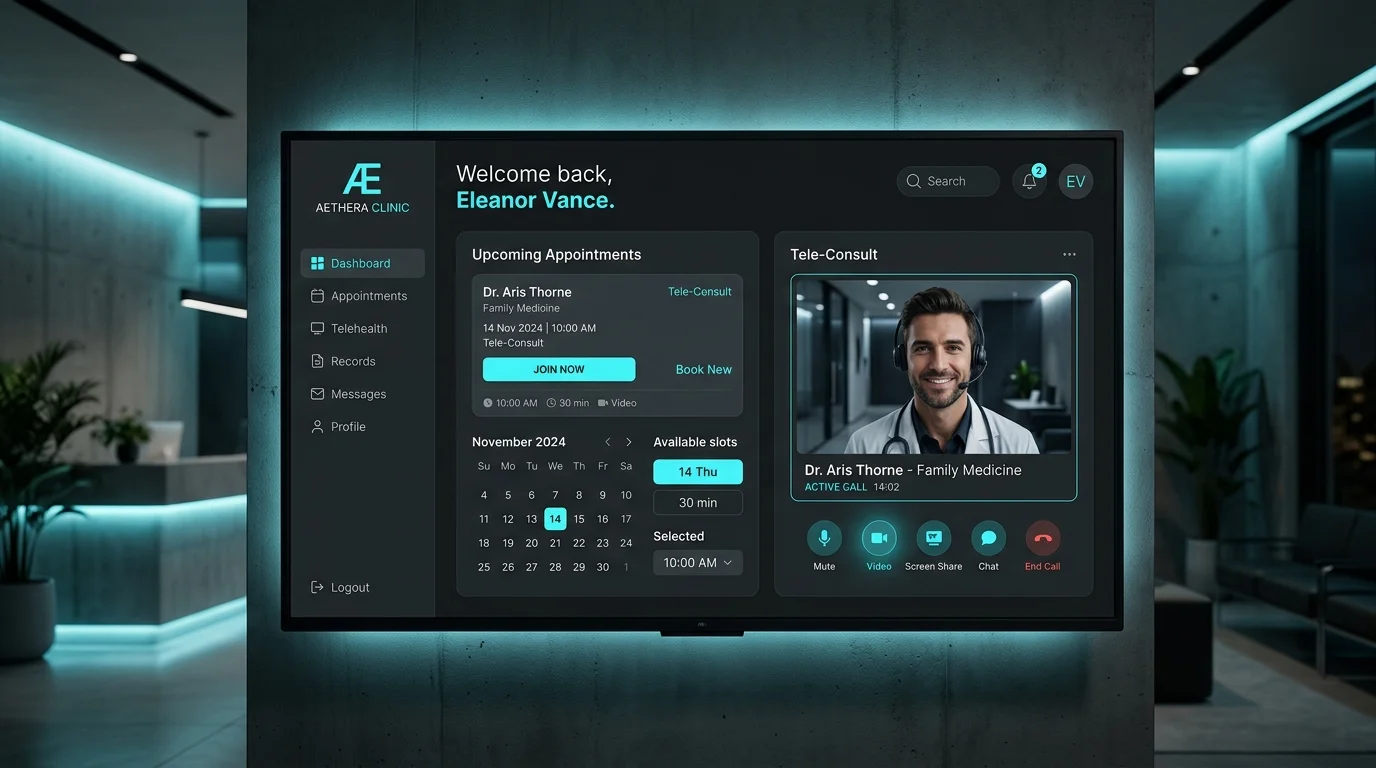Click the "Upcoming Appointments" heading
The width and height of the screenshot is (1376, 768).
pyautogui.click(x=557, y=255)
